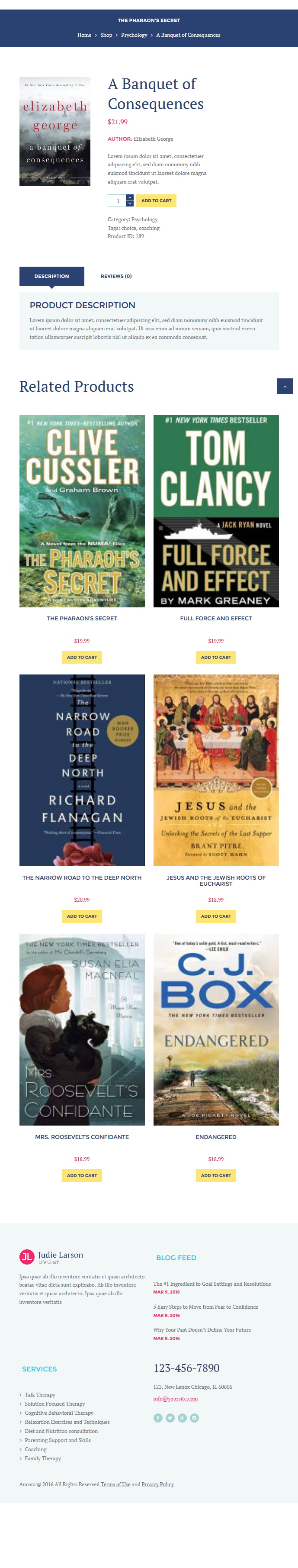The height and width of the screenshot is (1568, 298).
Task: Decrease quantity with the down arrow
Action: click(130, 203)
